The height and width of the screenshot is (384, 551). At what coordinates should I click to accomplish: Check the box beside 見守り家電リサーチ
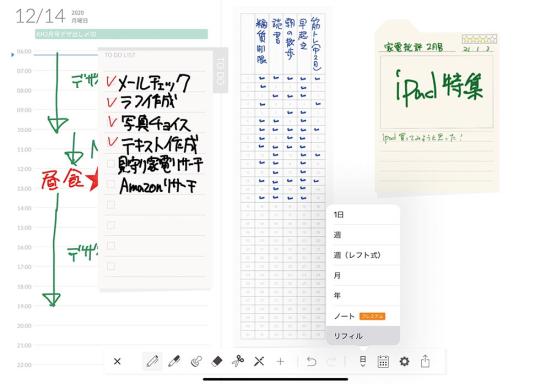coord(111,163)
